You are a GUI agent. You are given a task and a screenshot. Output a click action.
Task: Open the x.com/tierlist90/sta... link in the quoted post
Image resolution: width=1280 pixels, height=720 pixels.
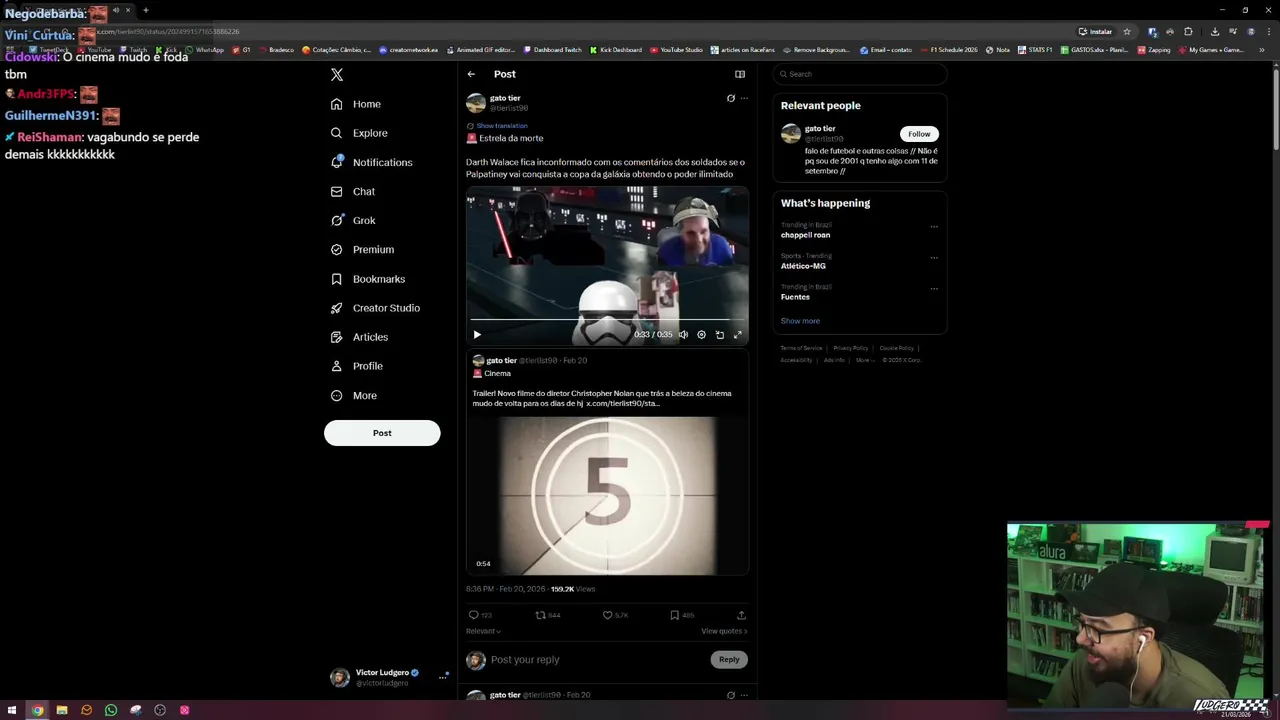(x=622, y=403)
